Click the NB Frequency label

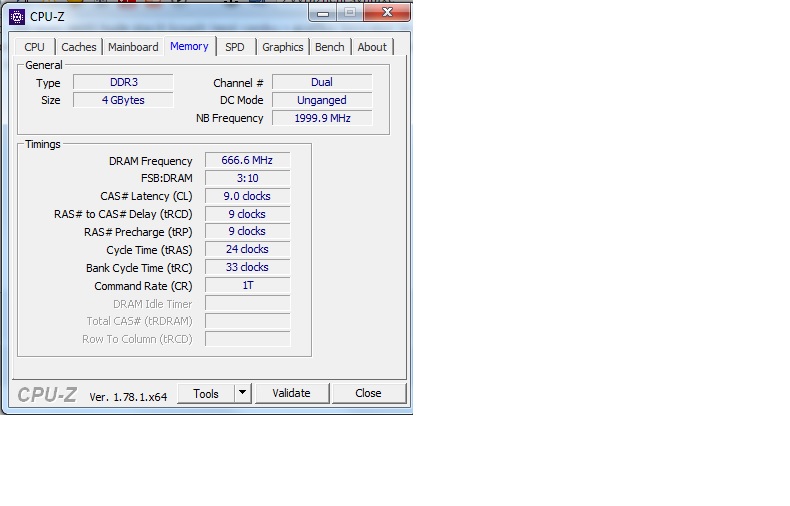click(230, 118)
